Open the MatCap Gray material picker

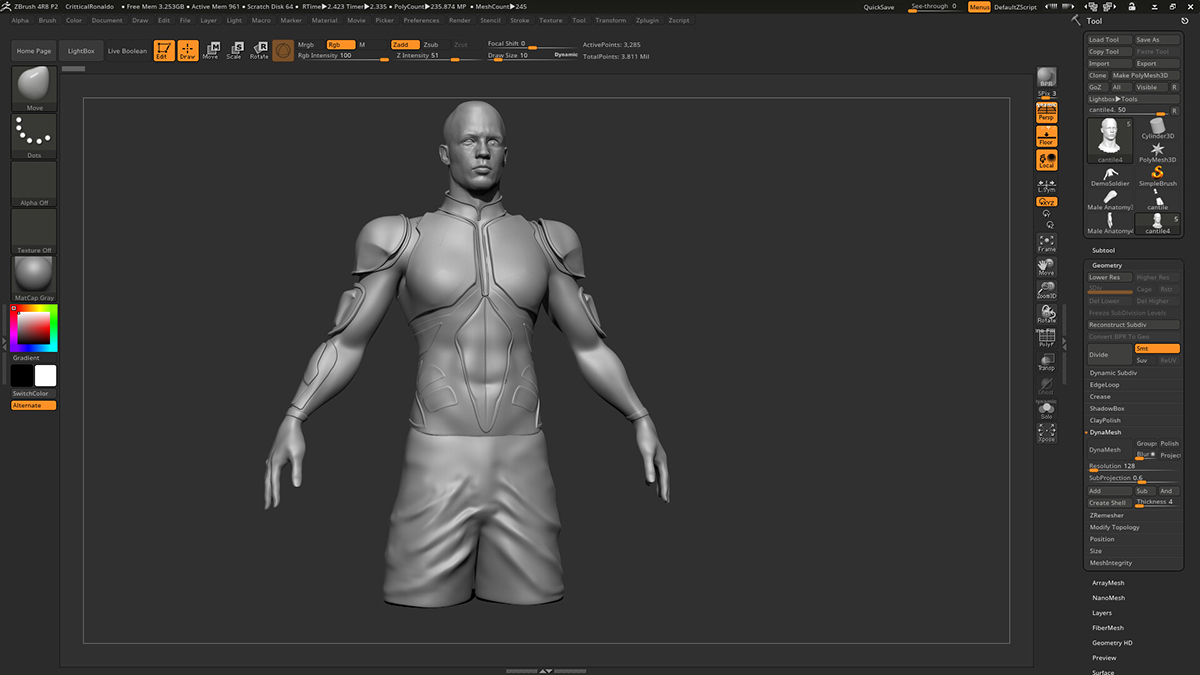point(34,278)
